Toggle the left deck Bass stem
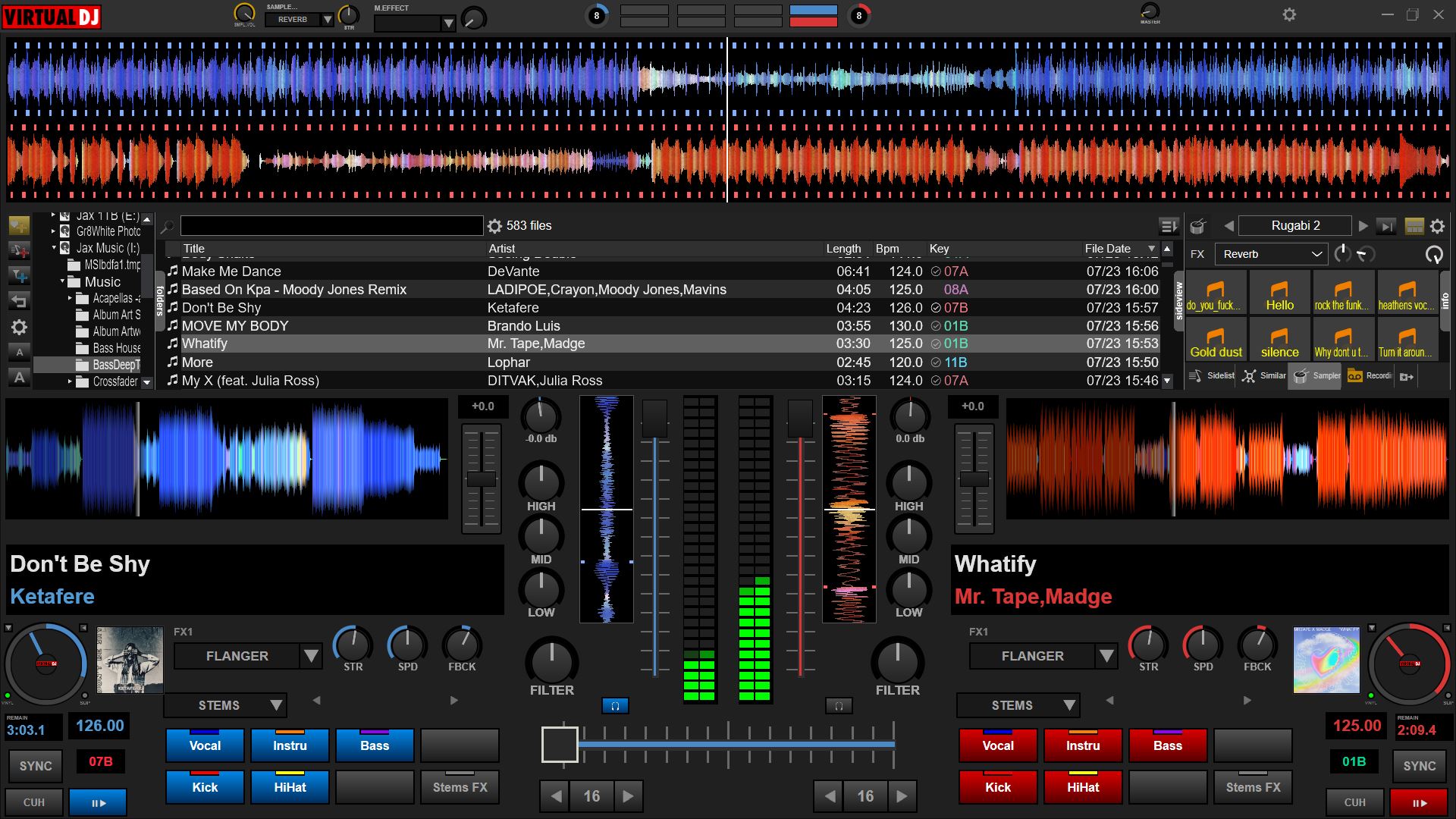Viewport: 1456px width, 819px height. [375, 745]
